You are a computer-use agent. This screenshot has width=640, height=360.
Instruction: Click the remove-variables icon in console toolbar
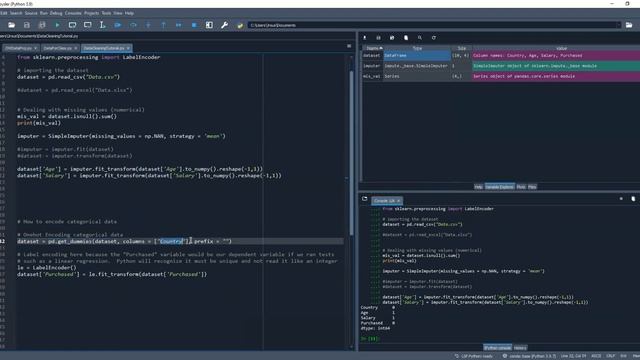click(633, 199)
